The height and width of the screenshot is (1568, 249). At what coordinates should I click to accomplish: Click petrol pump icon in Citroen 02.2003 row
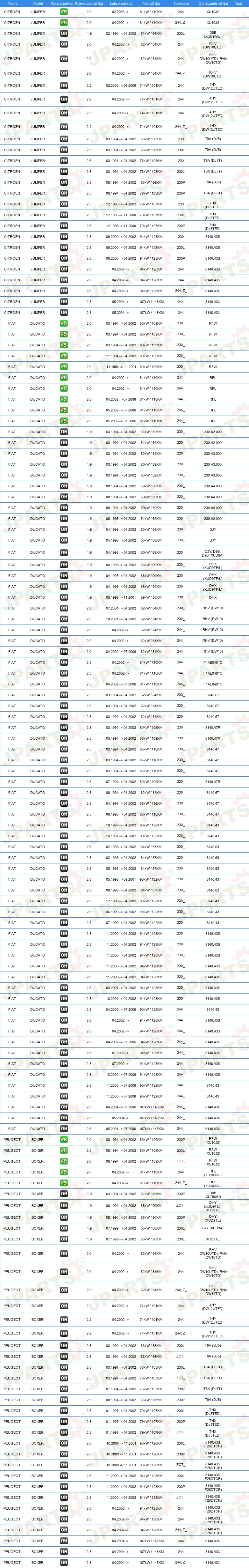point(64,11)
